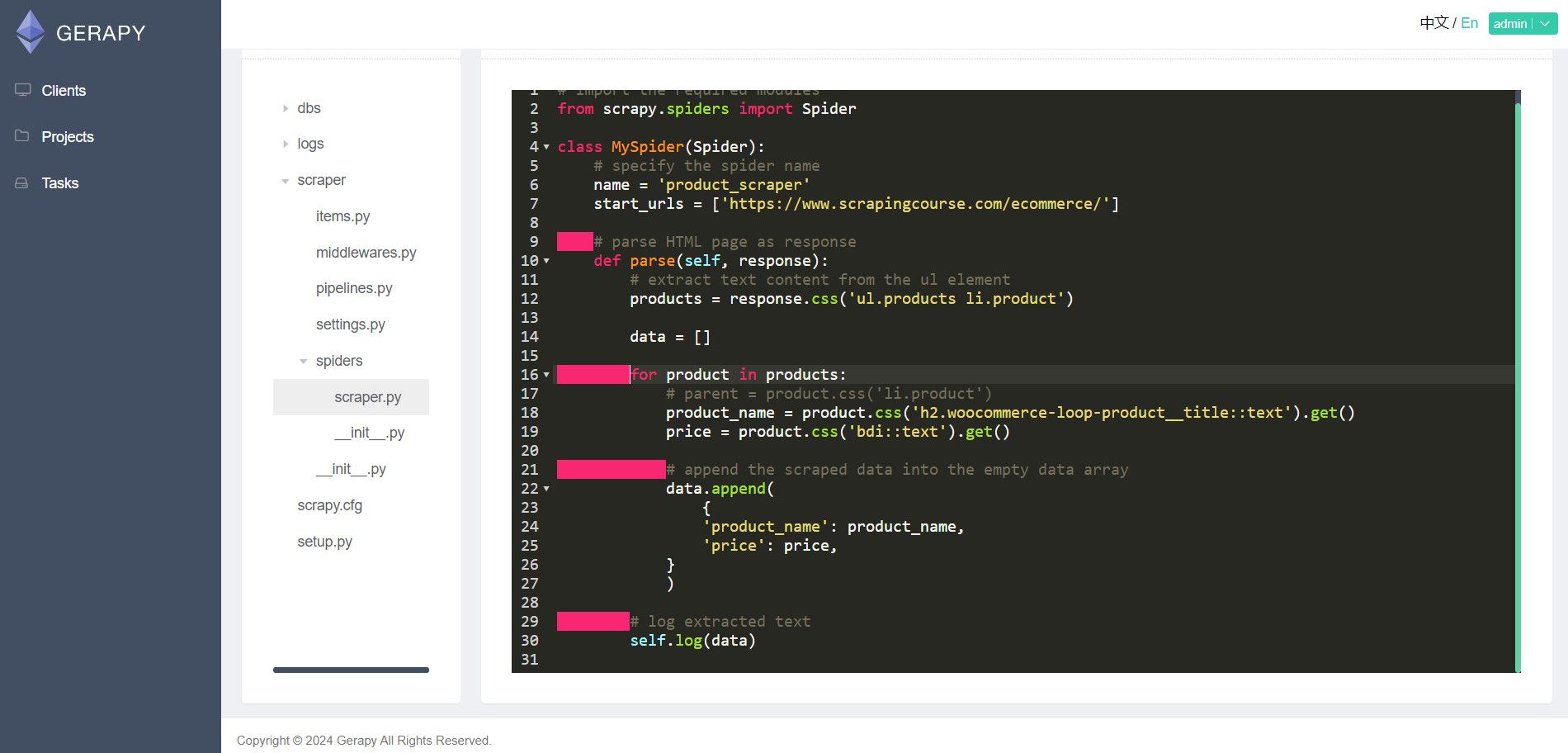The image size is (1568, 753).
Task: Open settings.py file
Action: pos(351,324)
